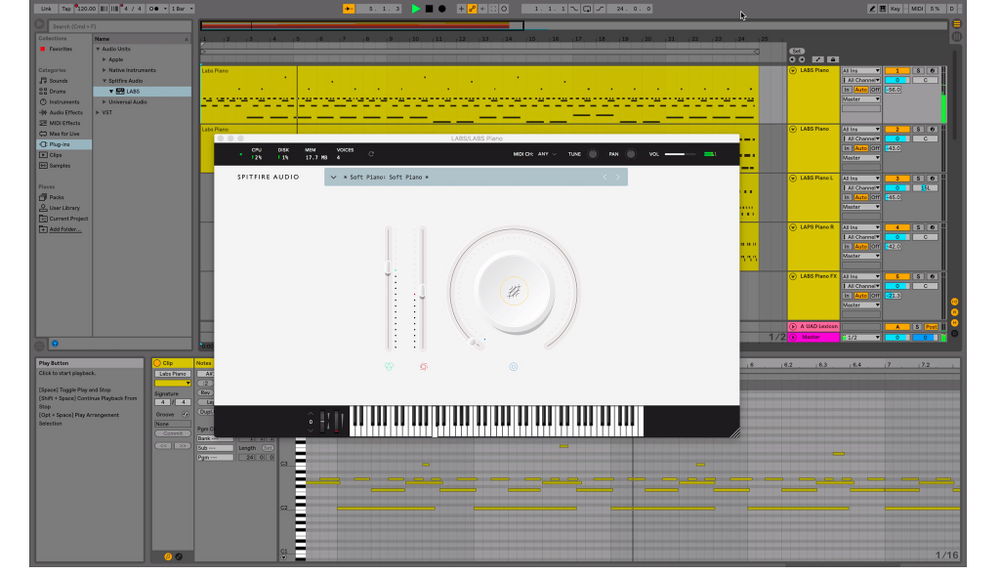Click Add Folder in Places
This screenshot has height=568, width=1000.
tap(65, 229)
